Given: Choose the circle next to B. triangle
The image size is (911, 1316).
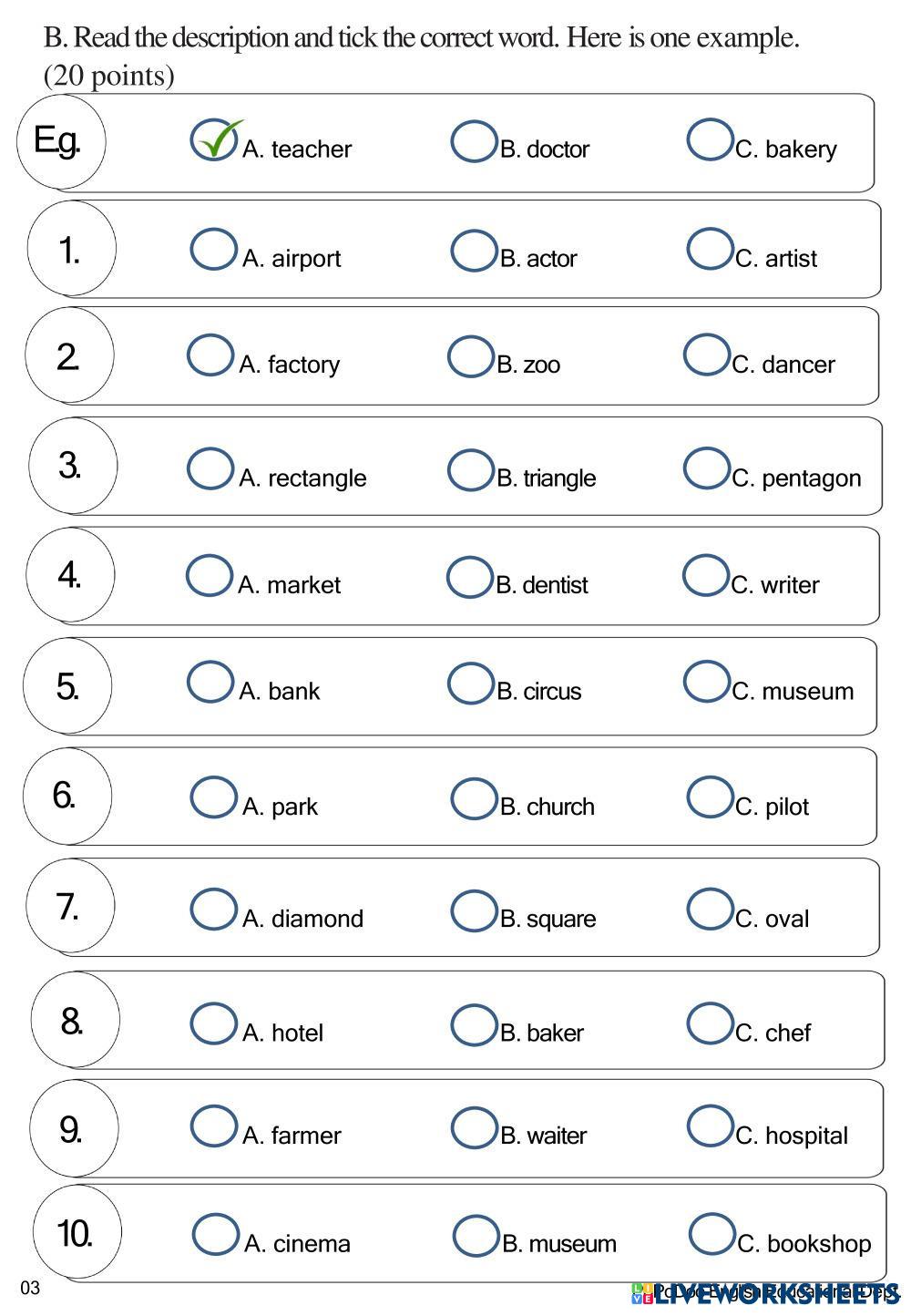Looking at the screenshot, I should pyautogui.click(x=470, y=469).
